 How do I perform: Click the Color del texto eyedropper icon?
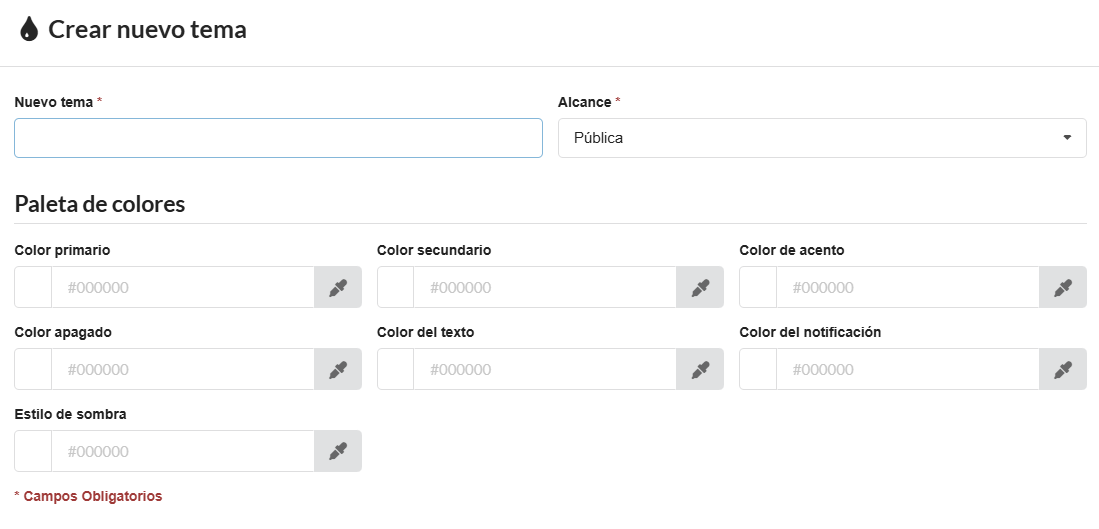700,370
